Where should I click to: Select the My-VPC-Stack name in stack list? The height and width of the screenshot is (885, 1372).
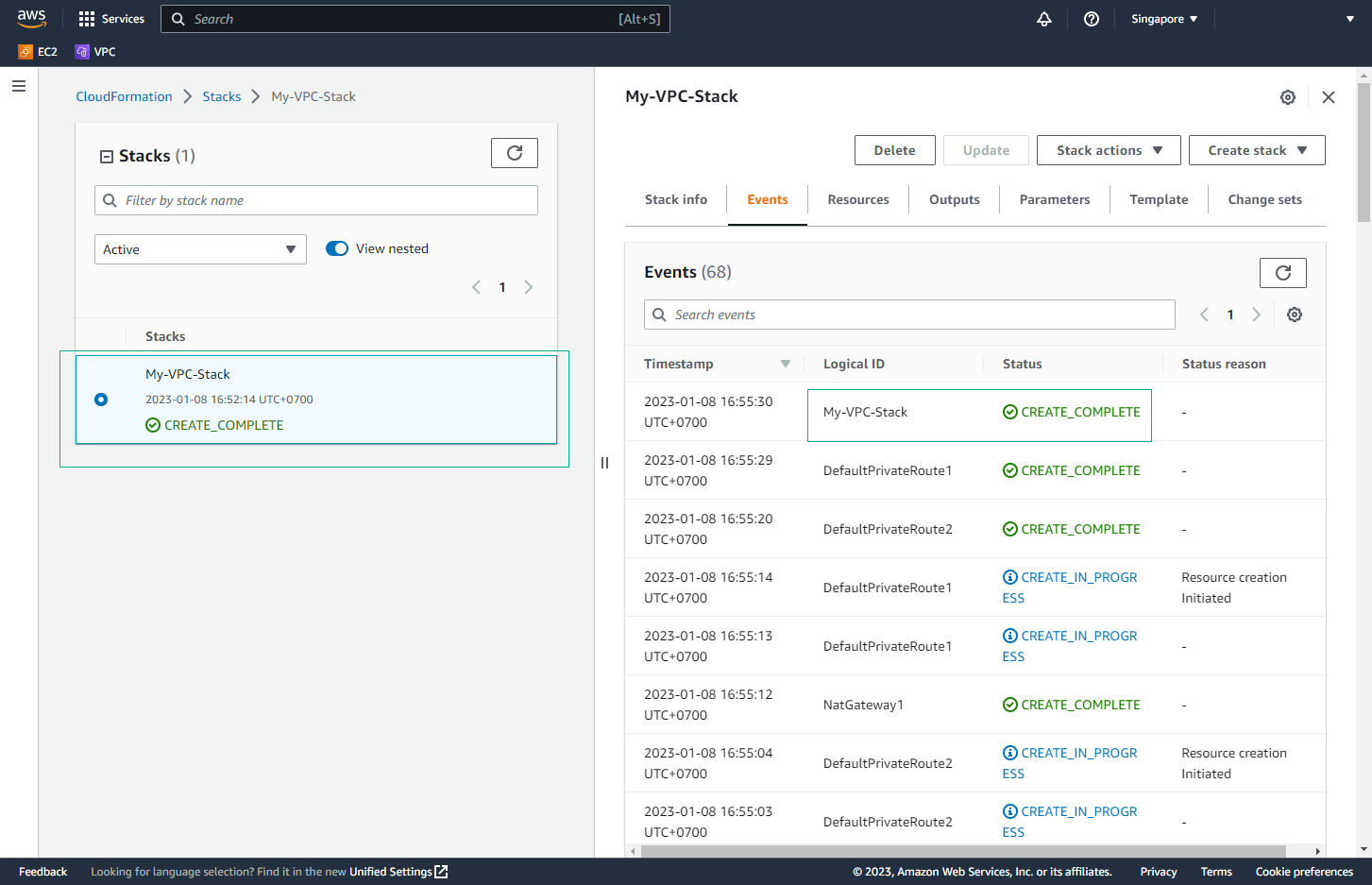(188, 374)
